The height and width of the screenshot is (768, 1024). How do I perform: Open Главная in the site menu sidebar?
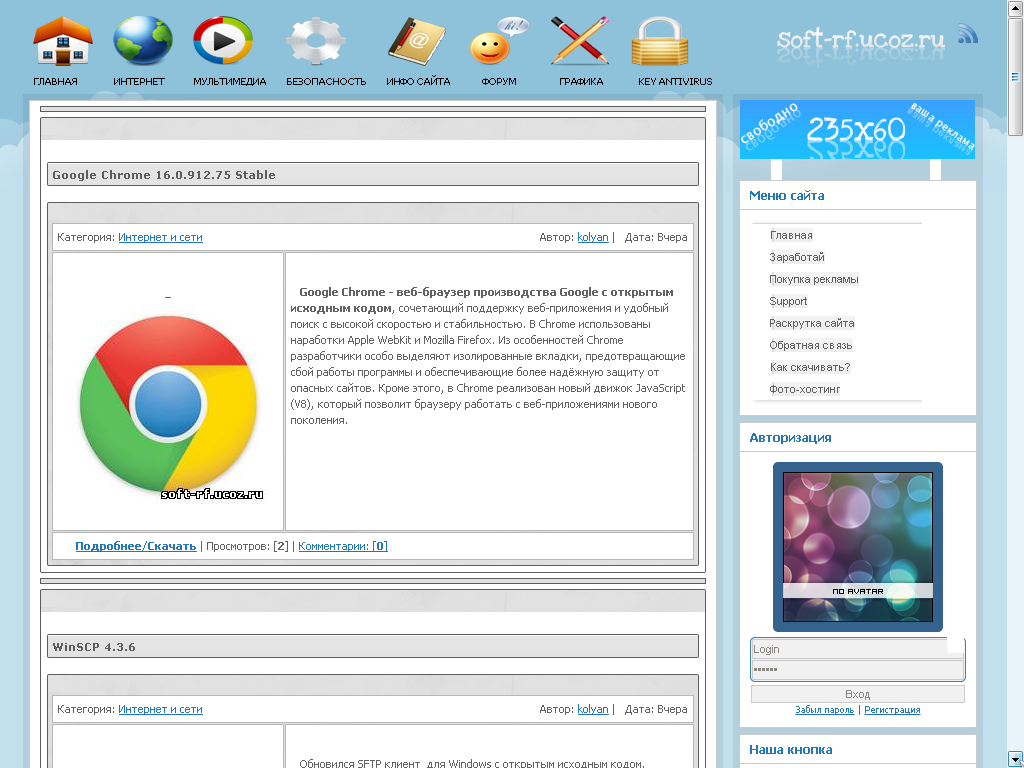(791, 235)
